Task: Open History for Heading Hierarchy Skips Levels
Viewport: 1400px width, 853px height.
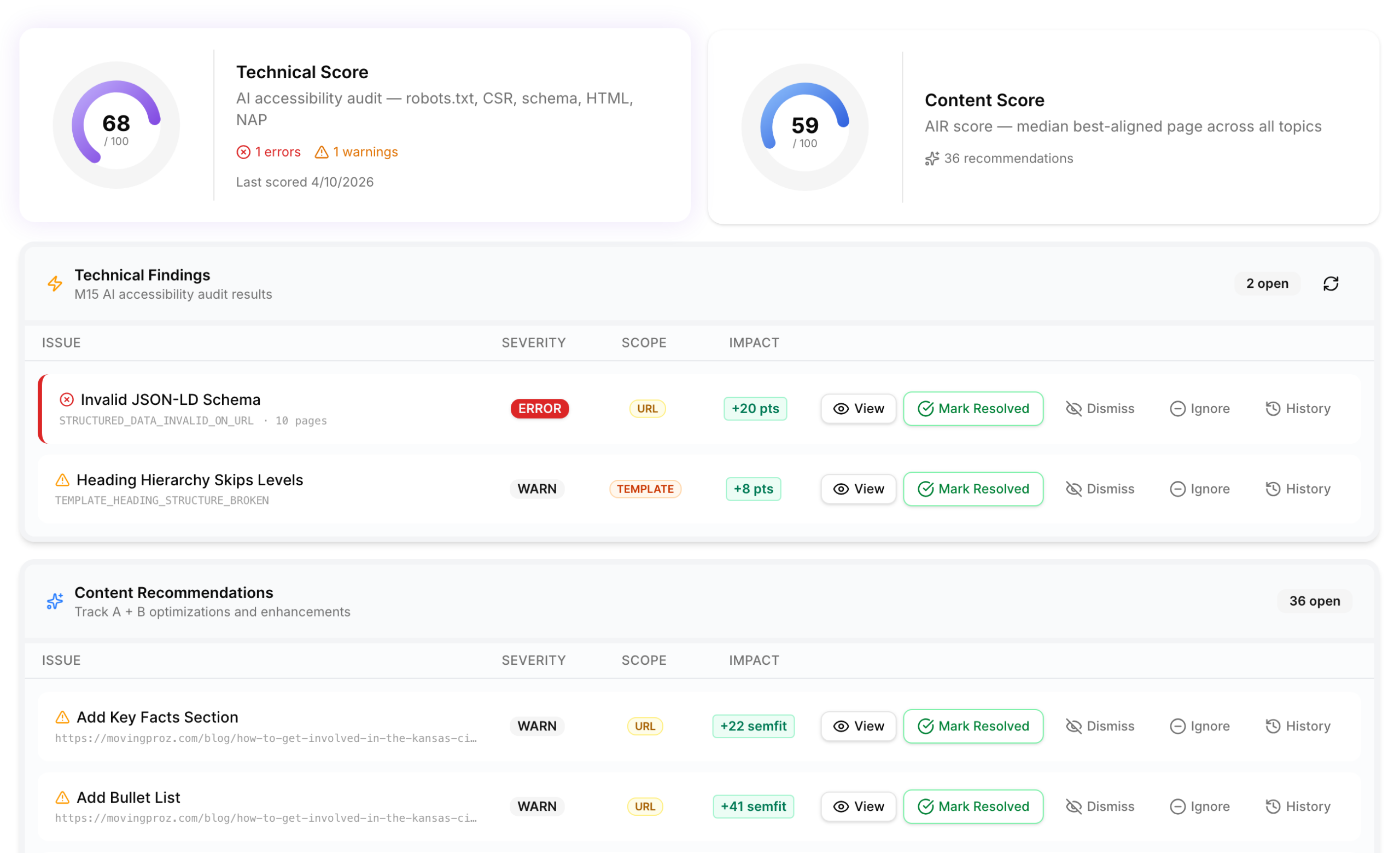Action: click(x=1298, y=489)
